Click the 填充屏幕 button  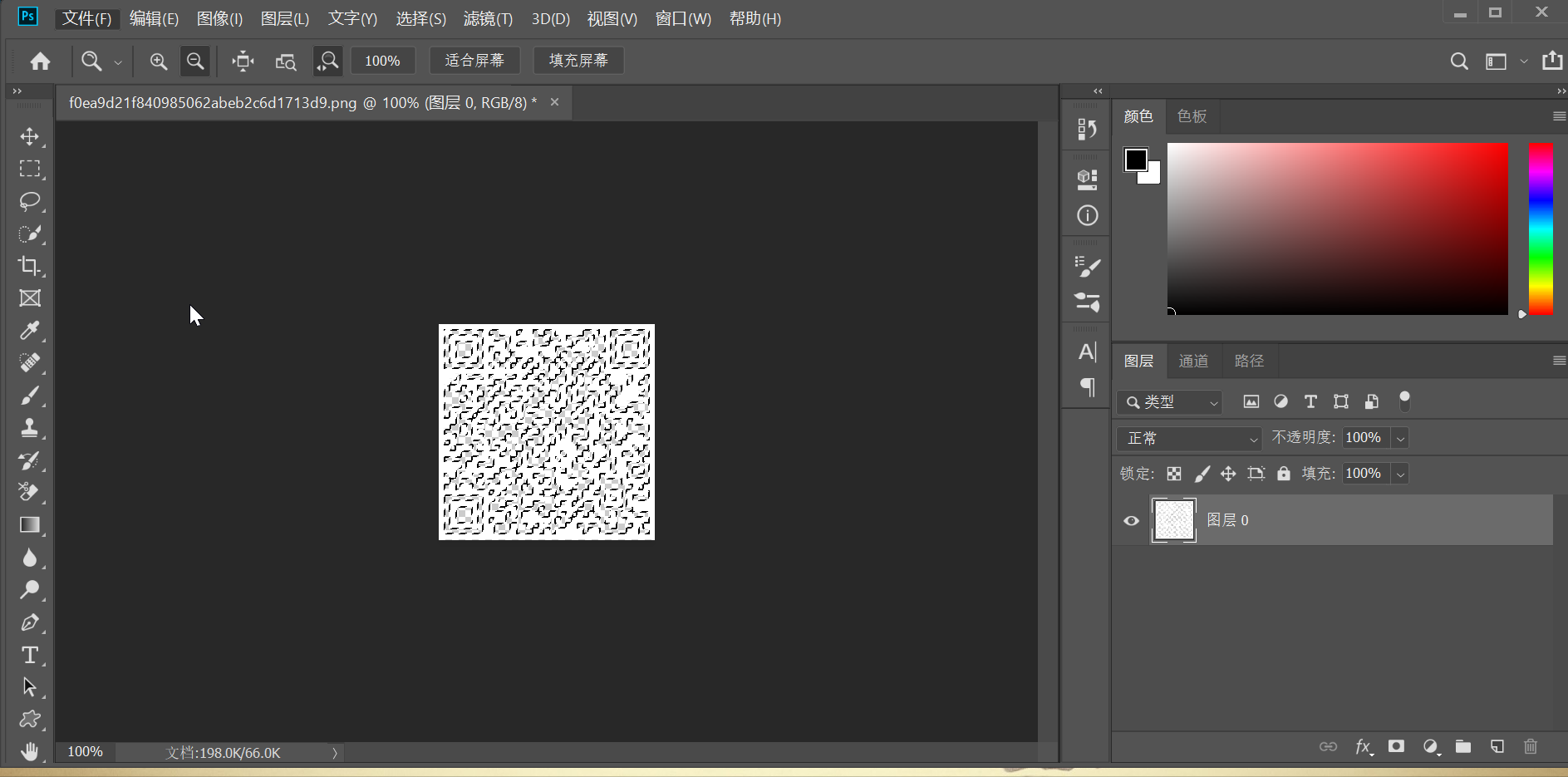(x=579, y=61)
